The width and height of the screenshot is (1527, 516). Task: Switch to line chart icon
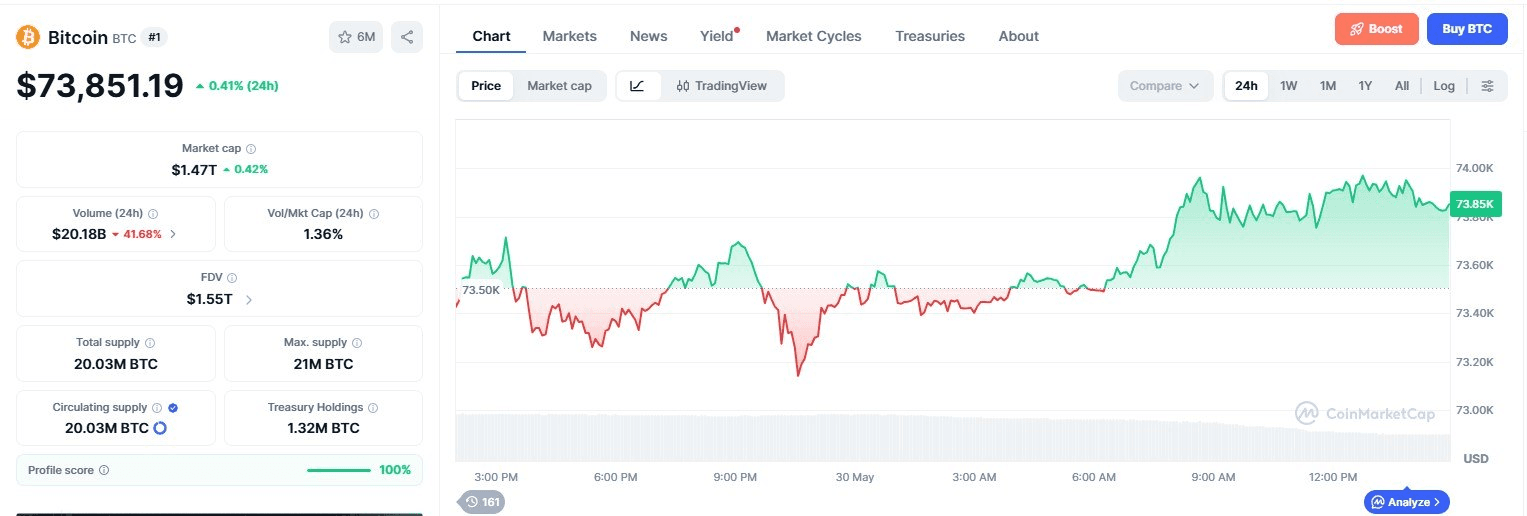638,86
